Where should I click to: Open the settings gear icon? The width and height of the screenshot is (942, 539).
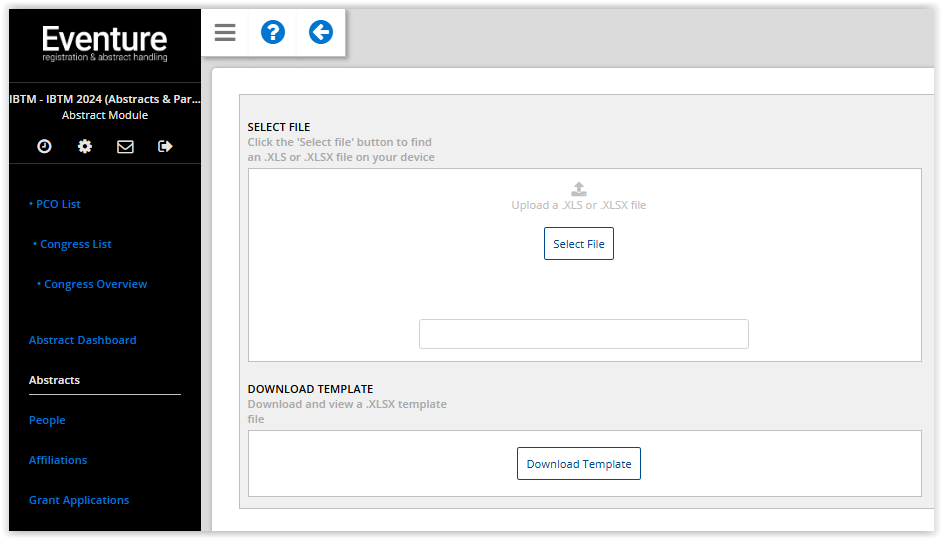[85, 146]
